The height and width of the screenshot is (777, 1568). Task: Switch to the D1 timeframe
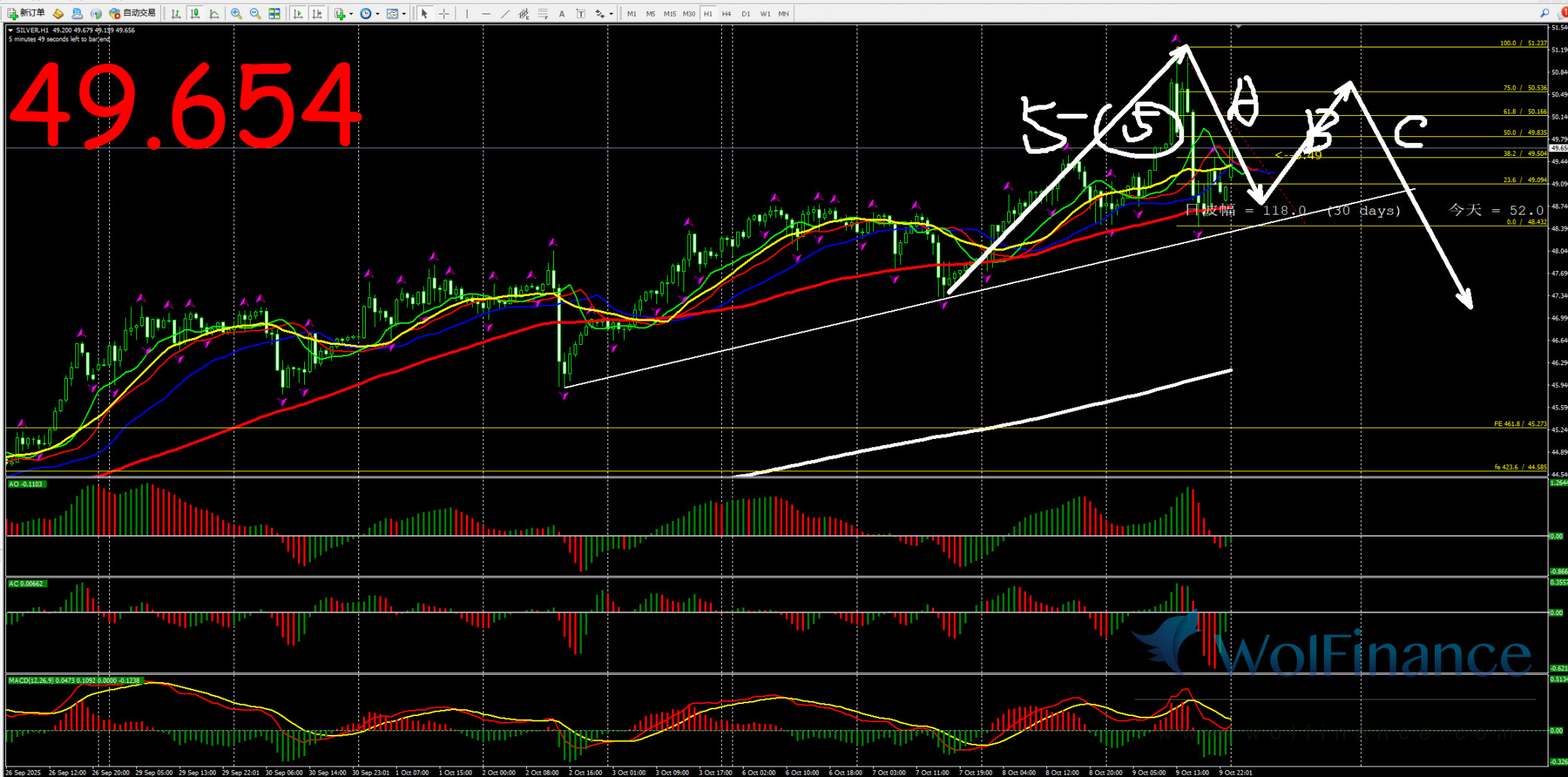[745, 14]
